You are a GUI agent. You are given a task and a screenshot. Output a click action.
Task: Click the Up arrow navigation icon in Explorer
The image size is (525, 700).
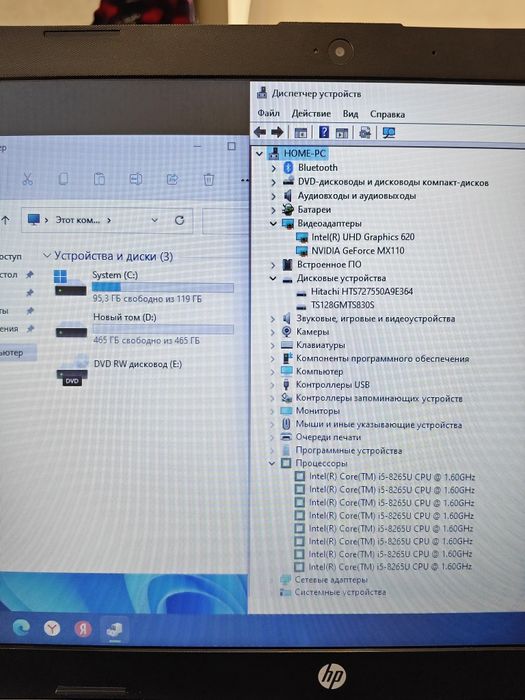[5, 220]
